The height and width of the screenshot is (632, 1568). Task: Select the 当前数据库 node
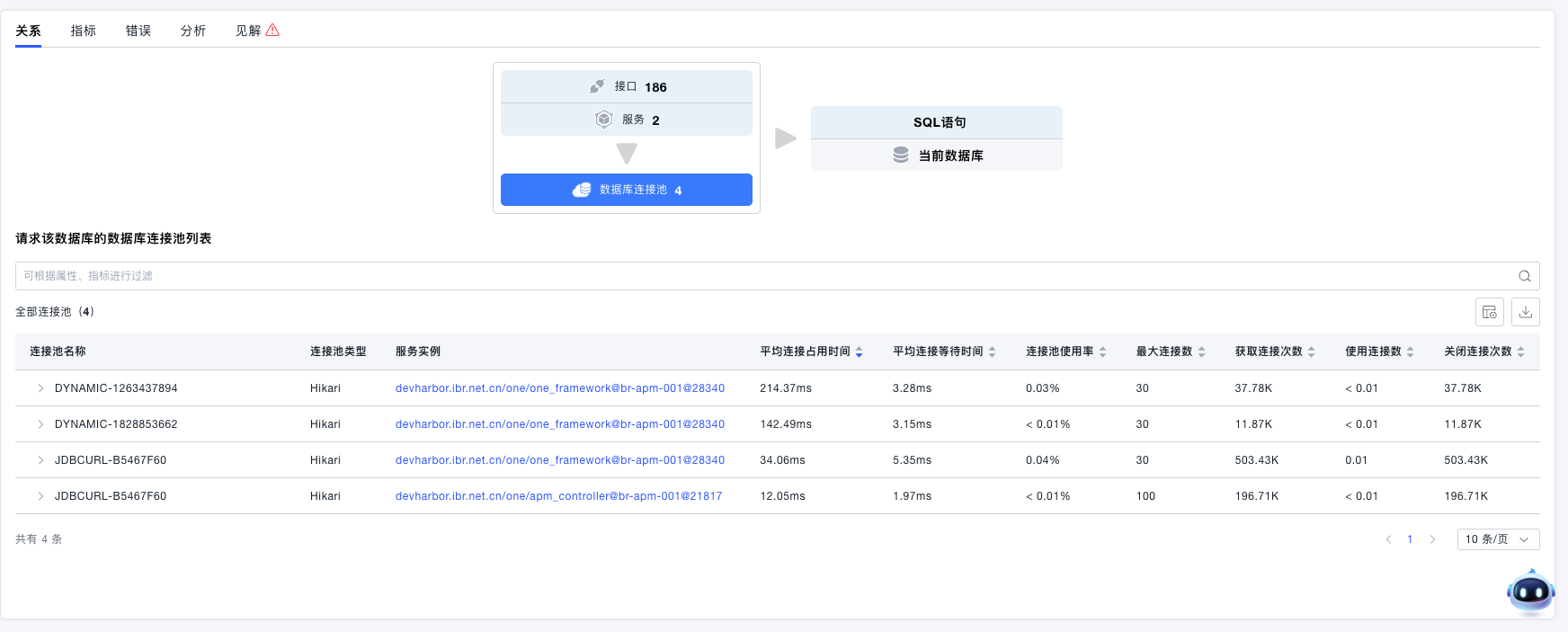(936, 156)
